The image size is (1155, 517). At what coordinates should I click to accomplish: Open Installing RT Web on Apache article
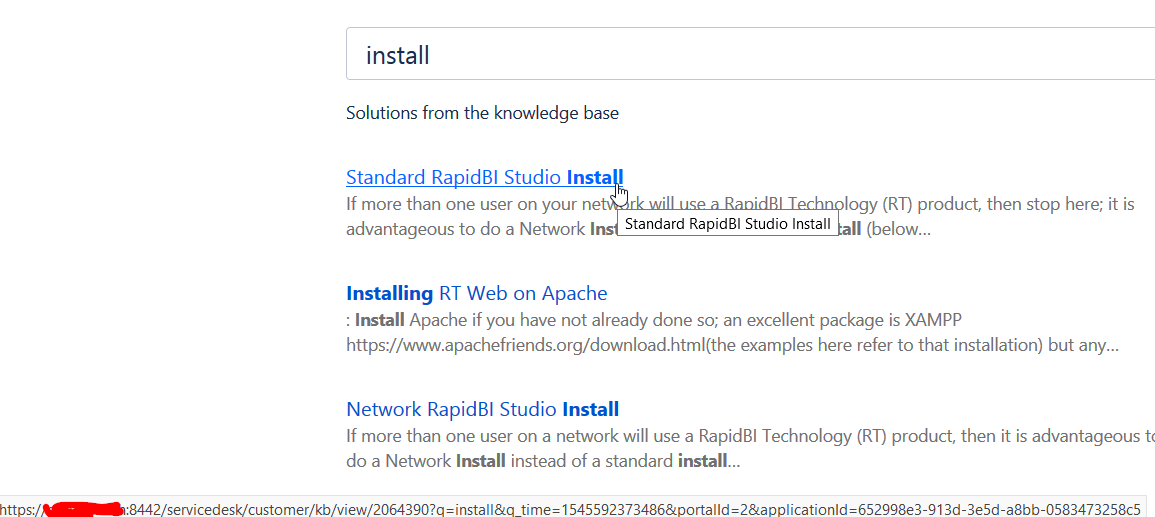coord(477,294)
